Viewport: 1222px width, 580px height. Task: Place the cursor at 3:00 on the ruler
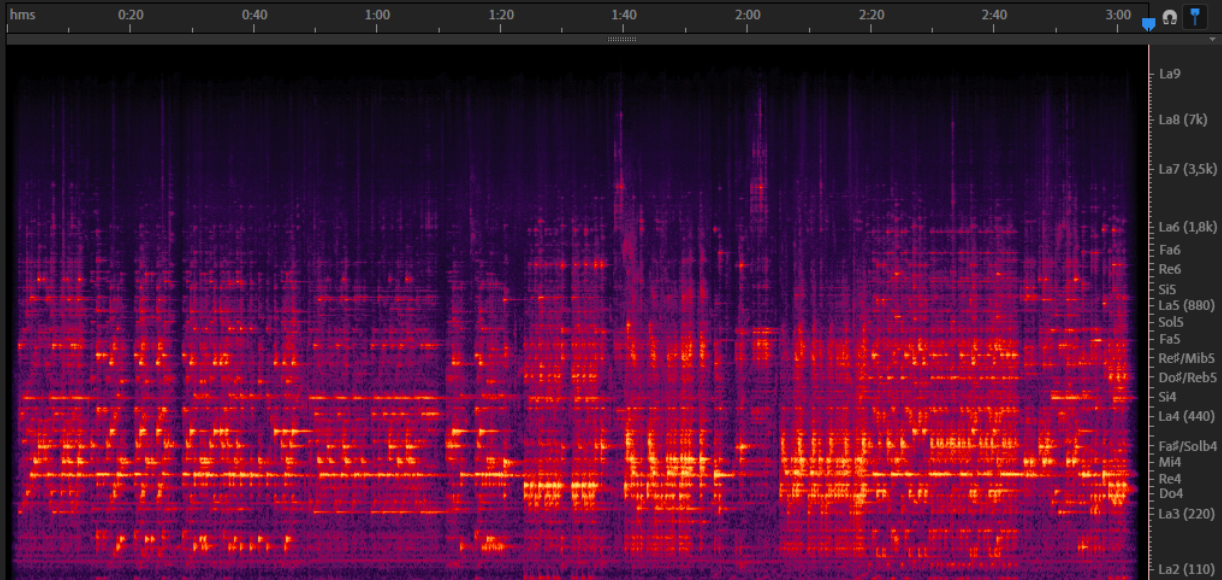click(1118, 16)
